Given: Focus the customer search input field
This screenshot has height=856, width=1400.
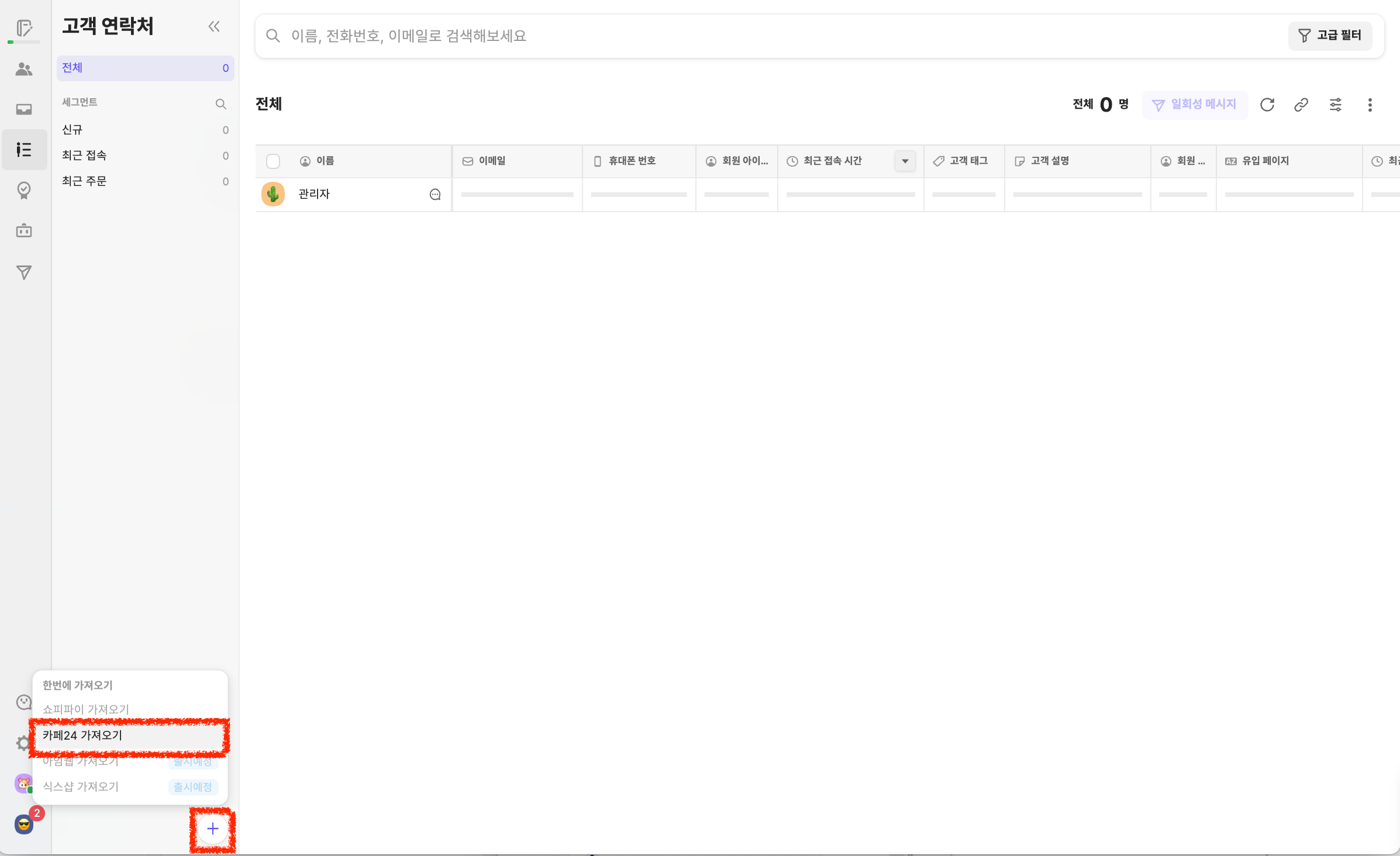Looking at the screenshot, I should tap(760, 36).
